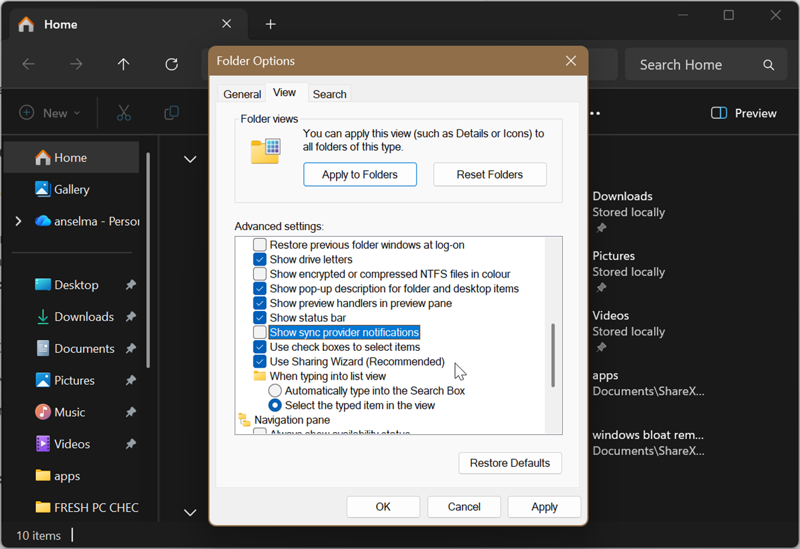Unpin Desktop using its pin icon

[x=131, y=285]
